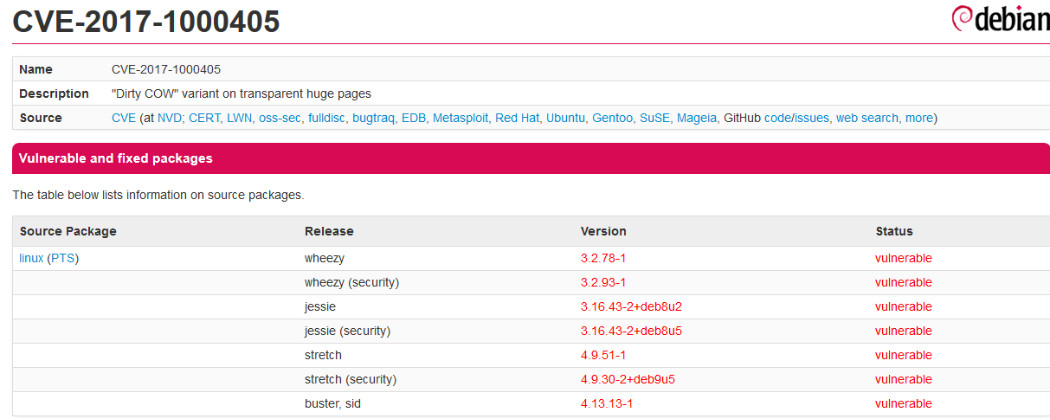The height and width of the screenshot is (420, 1050).
Task: Select the CVE-2017-1000405 name value
Action: [166, 69]
